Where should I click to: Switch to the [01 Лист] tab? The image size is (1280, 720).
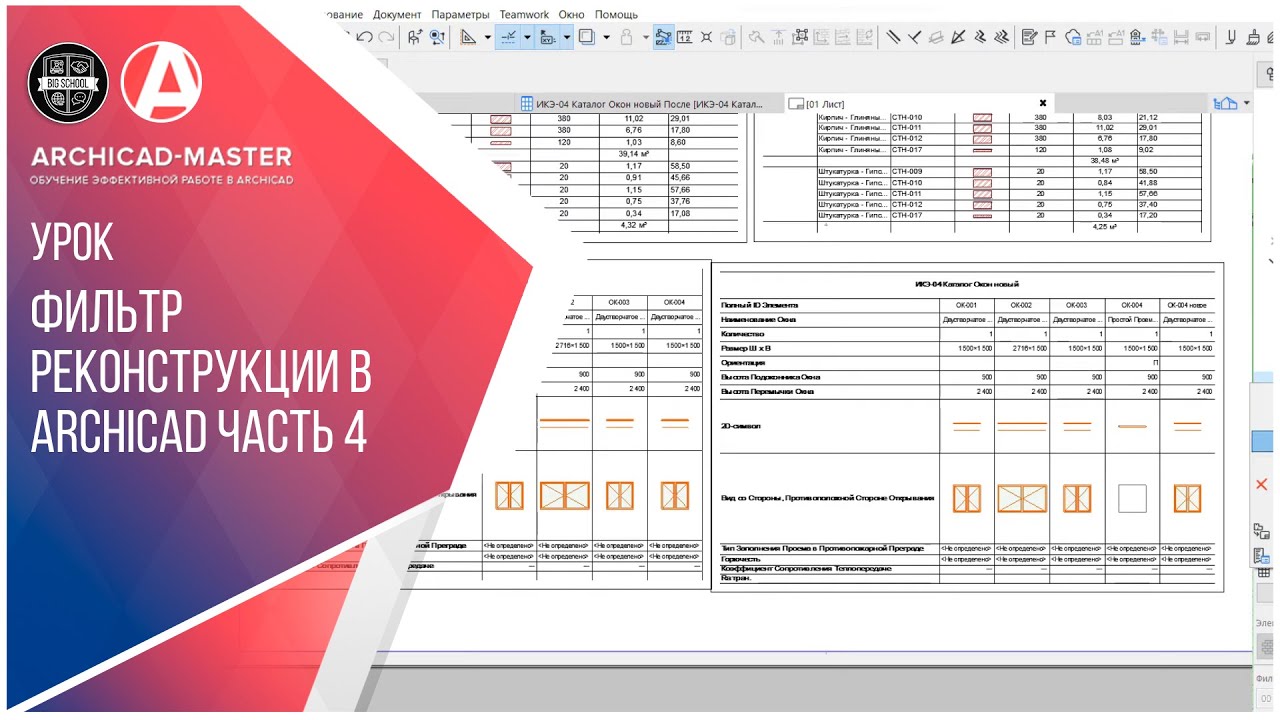(918, 104)
